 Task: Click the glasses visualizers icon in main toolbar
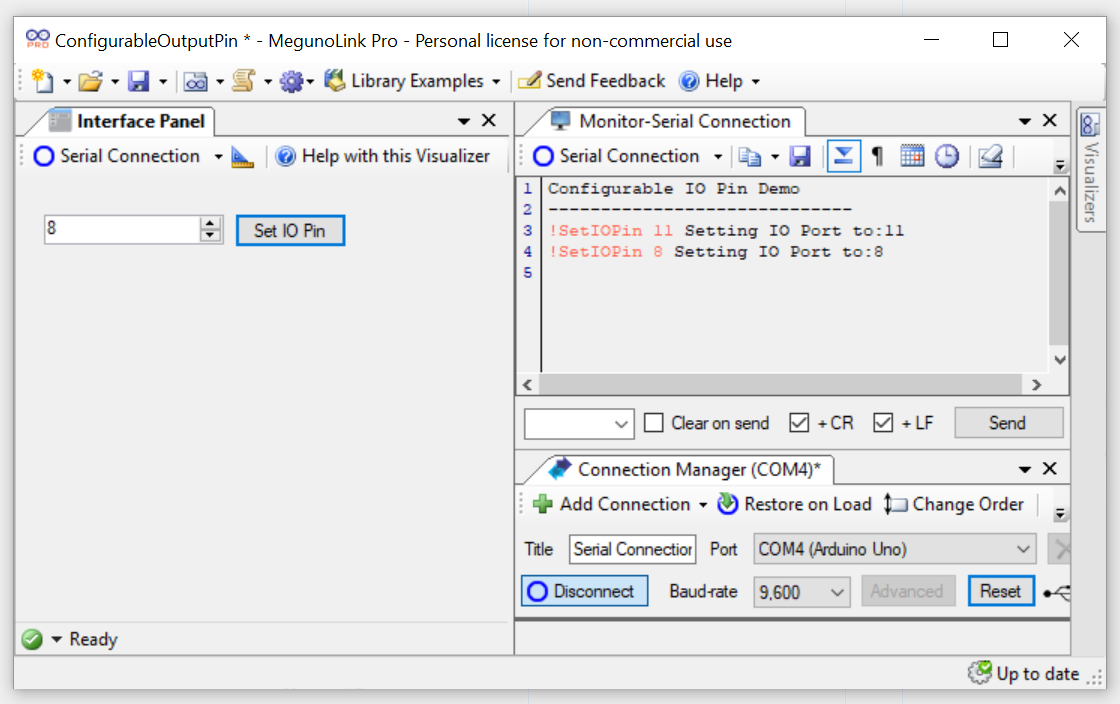pos(195,81)
